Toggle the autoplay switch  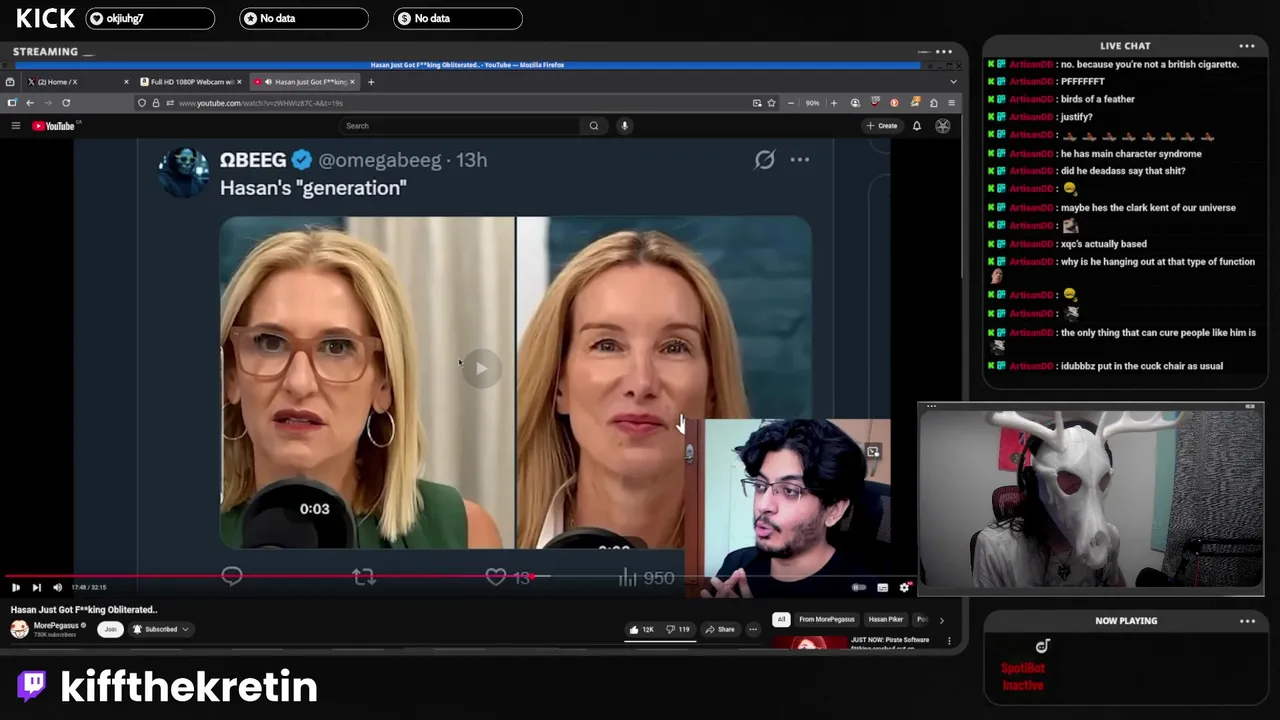coord(859,587)
